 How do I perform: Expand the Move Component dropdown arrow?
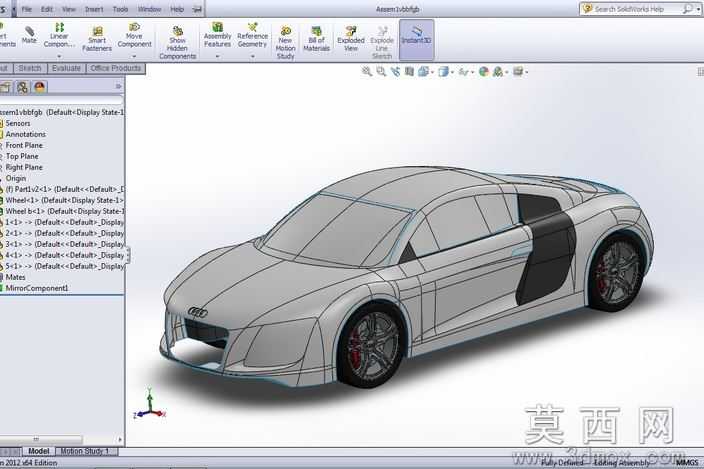coord(134,57)
